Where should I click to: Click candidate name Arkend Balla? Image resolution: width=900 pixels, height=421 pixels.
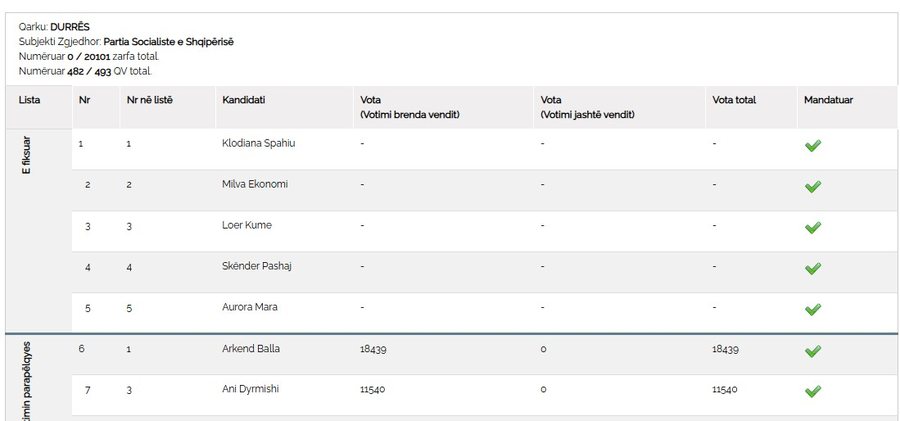pyautogui.click(x=251, y=349)
